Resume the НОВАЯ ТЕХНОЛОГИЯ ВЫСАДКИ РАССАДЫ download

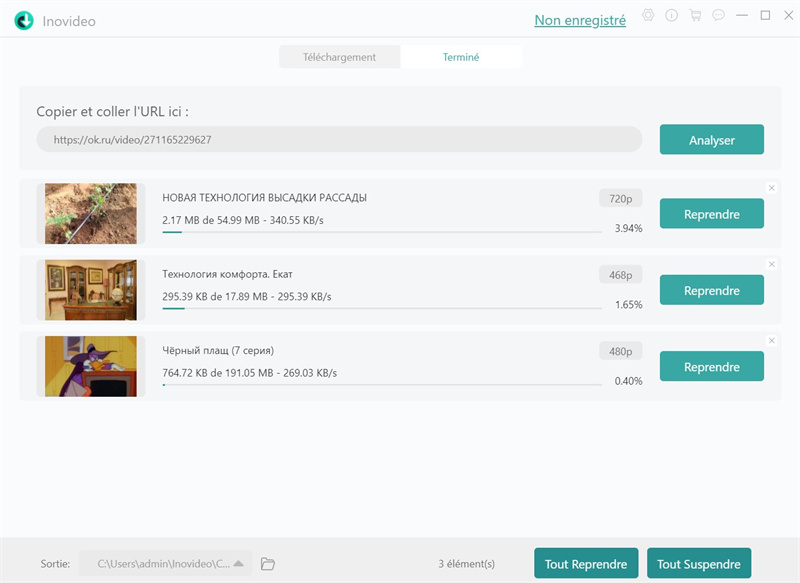(712, 214)
